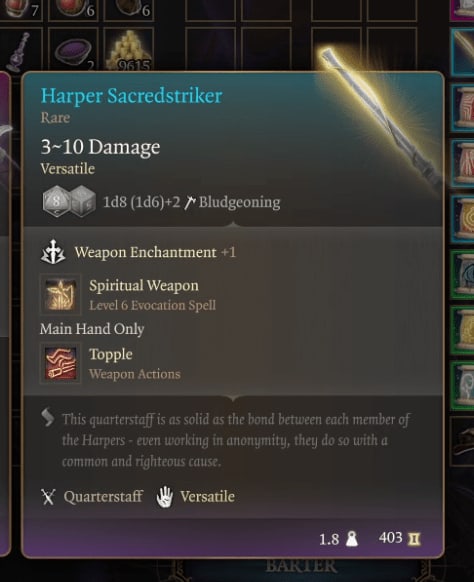Select the yellow spiral scroll item
This screenshot has width=474, height=582.
tap(462, 219)
